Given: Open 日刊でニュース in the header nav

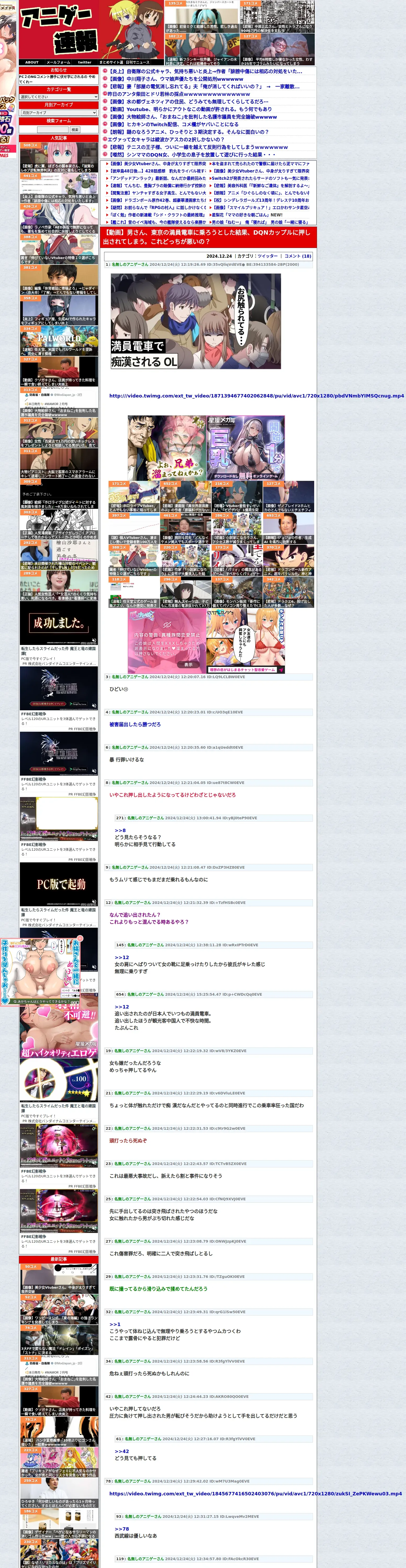Looking at the screenshot, I should click(138, 62).
